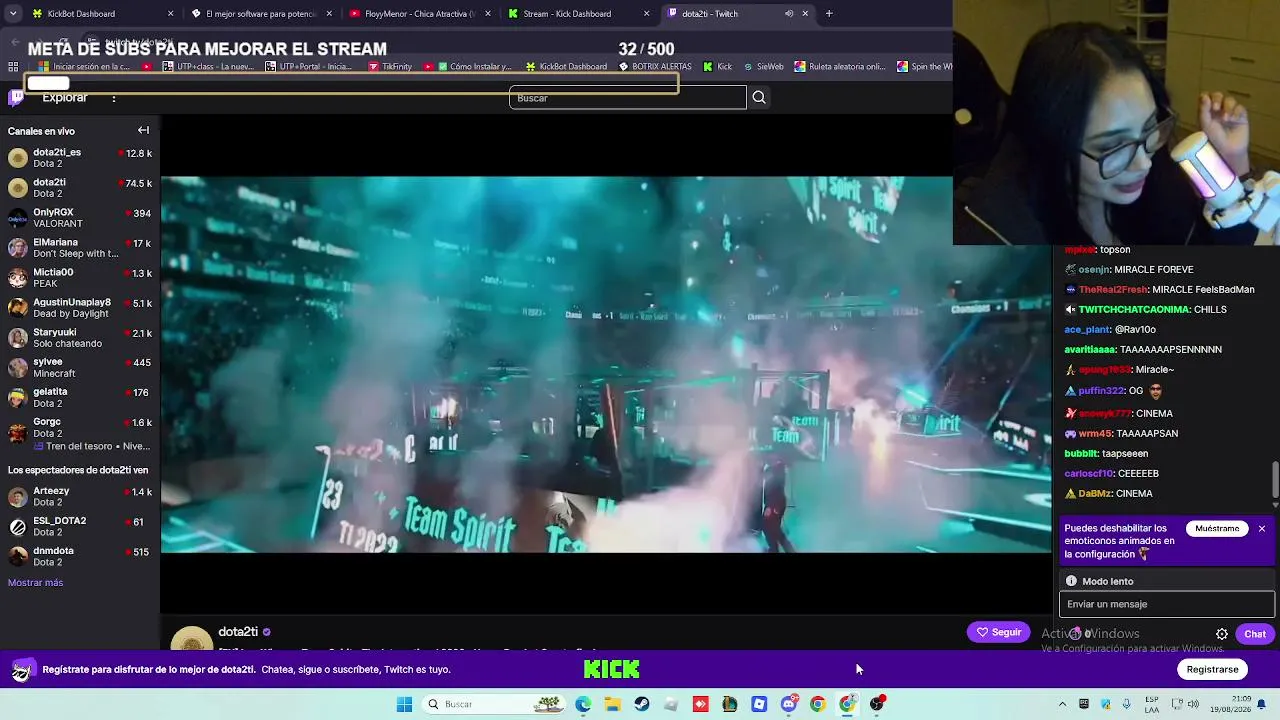Open the ESL_DOTA2 channel avatar
1280x720 pixels.
(17, 527)
